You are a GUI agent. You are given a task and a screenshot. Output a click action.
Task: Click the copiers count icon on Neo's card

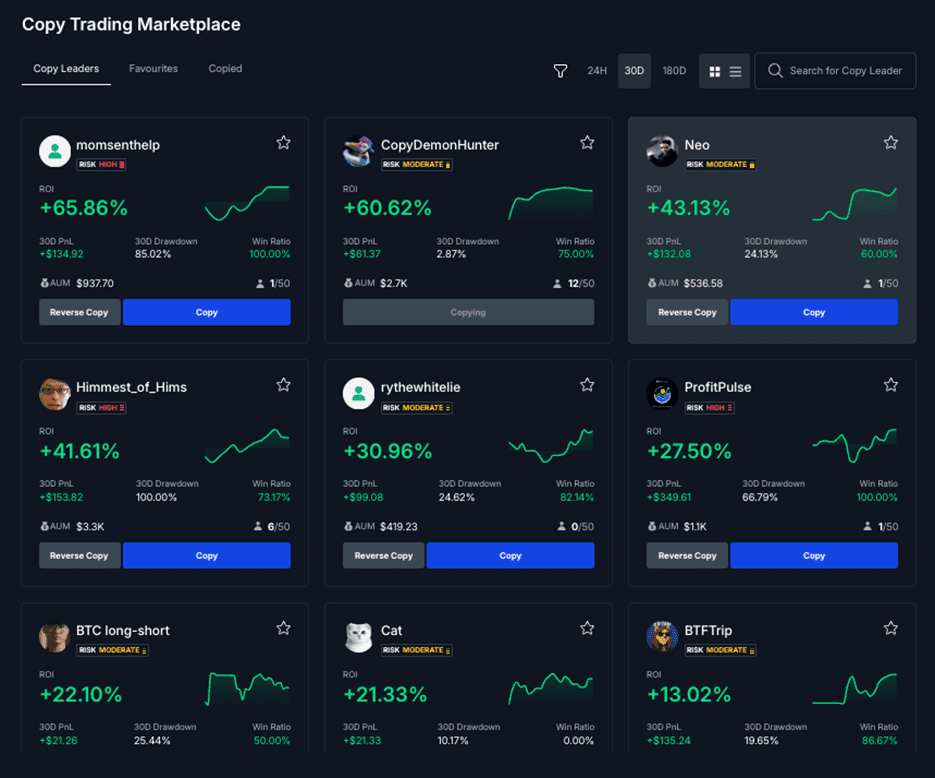click(x=866, y=283)
